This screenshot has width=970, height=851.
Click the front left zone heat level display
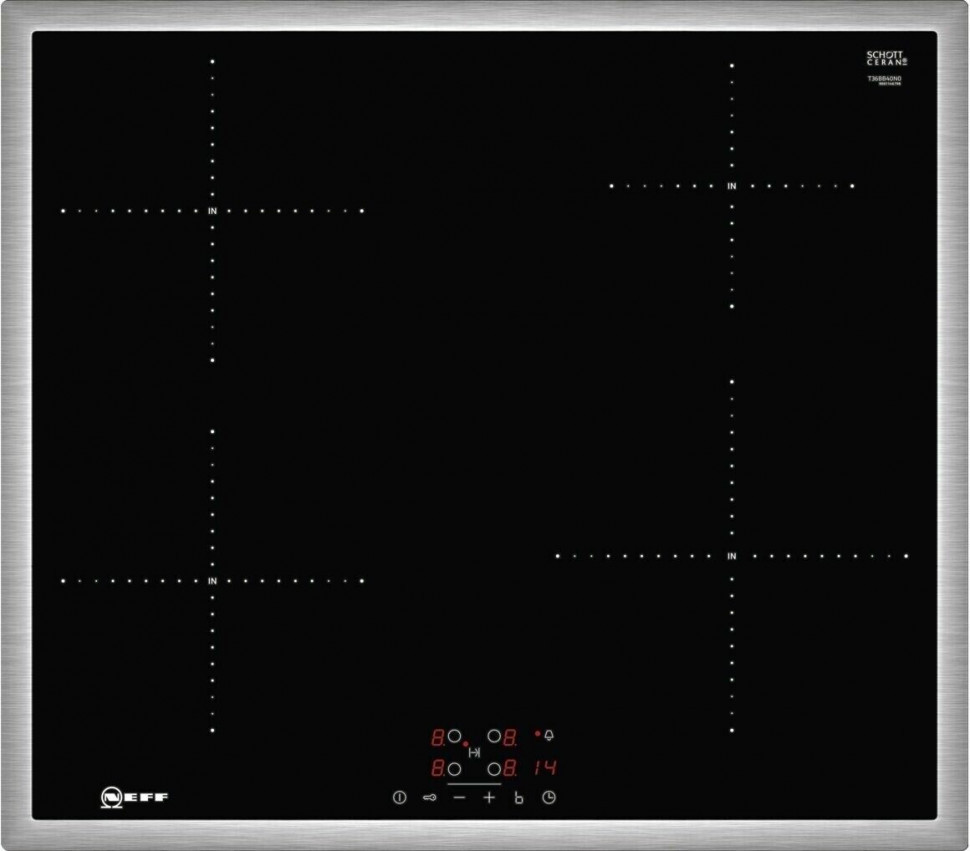(438, 769)
